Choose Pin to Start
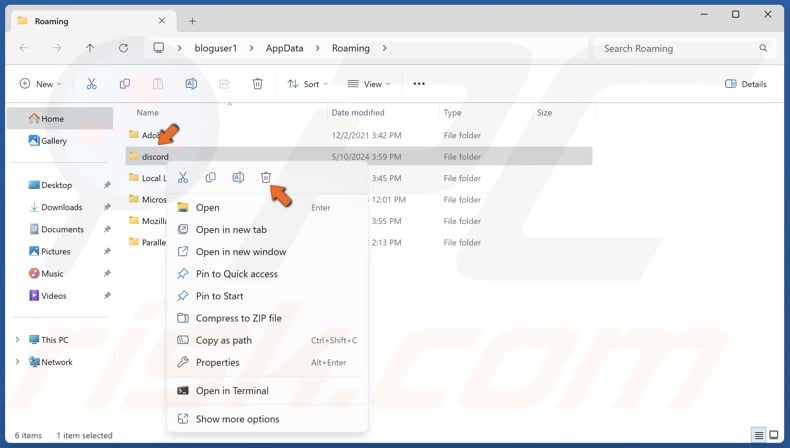This screenshot has width=790, height=448. [267, 296]
